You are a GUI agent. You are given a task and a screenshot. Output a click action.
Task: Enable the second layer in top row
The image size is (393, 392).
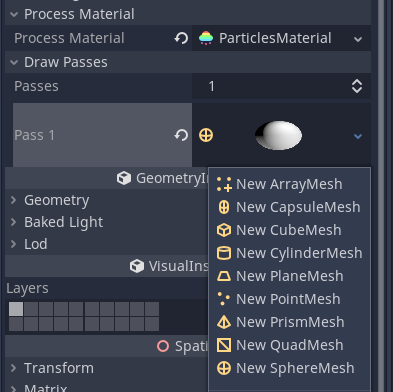pyautogui.click(x=31, y=309)
